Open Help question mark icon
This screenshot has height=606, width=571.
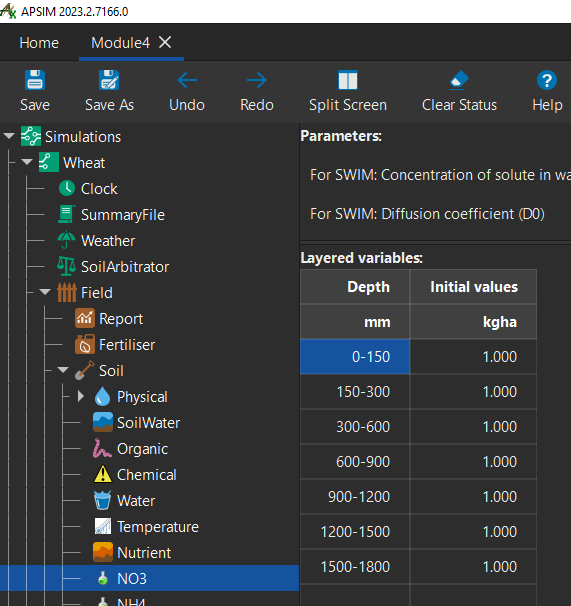click(x=547, y=80)
